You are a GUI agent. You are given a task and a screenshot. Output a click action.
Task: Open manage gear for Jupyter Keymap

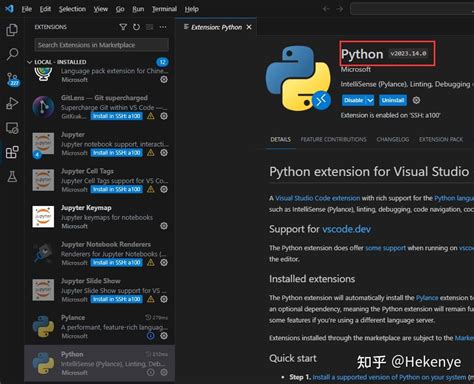pos(164,226)
